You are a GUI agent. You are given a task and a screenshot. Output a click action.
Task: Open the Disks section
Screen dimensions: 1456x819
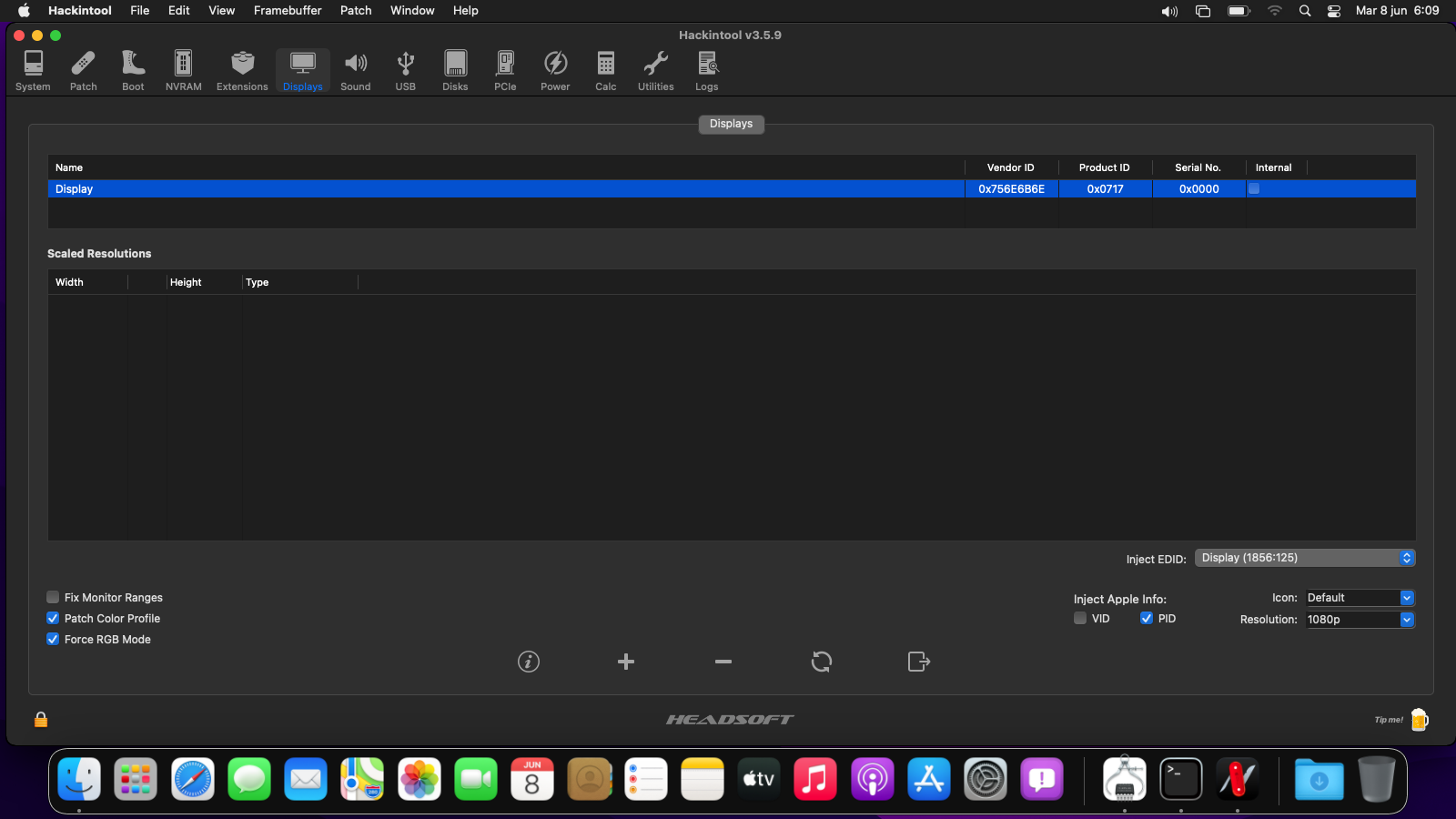(455, 71)
